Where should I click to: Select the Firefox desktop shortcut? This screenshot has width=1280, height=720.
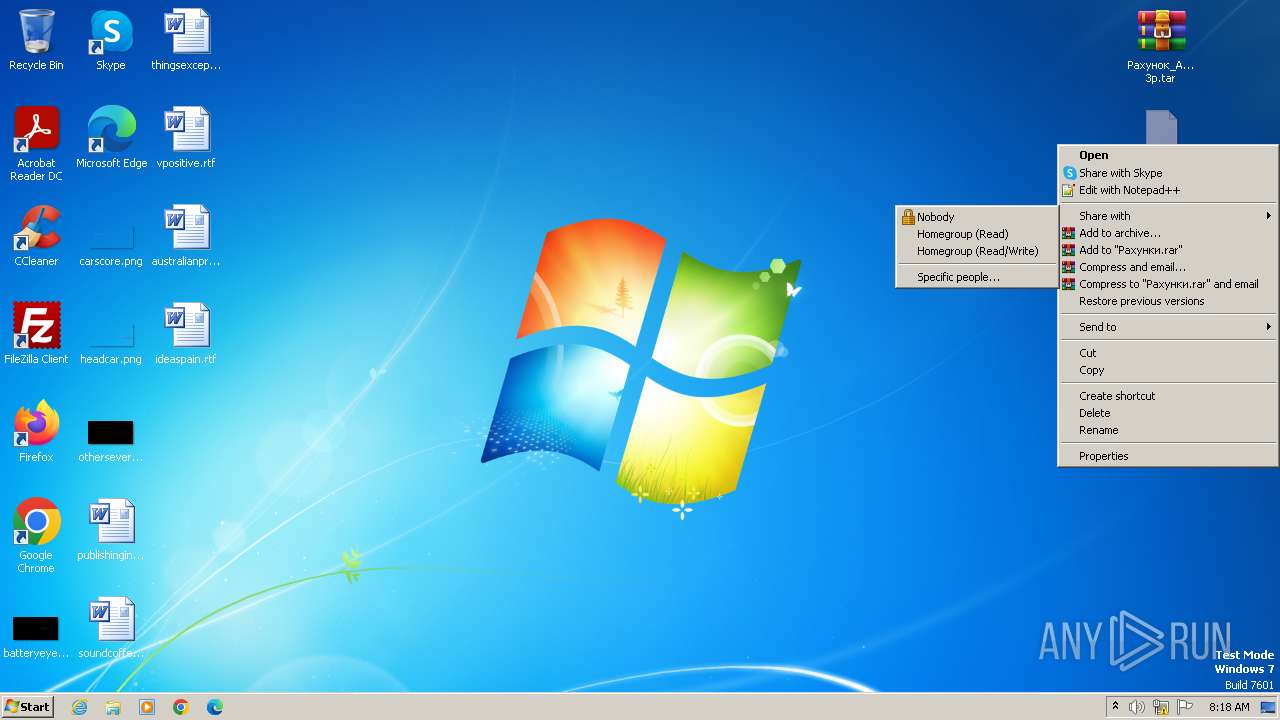(36, 432)
